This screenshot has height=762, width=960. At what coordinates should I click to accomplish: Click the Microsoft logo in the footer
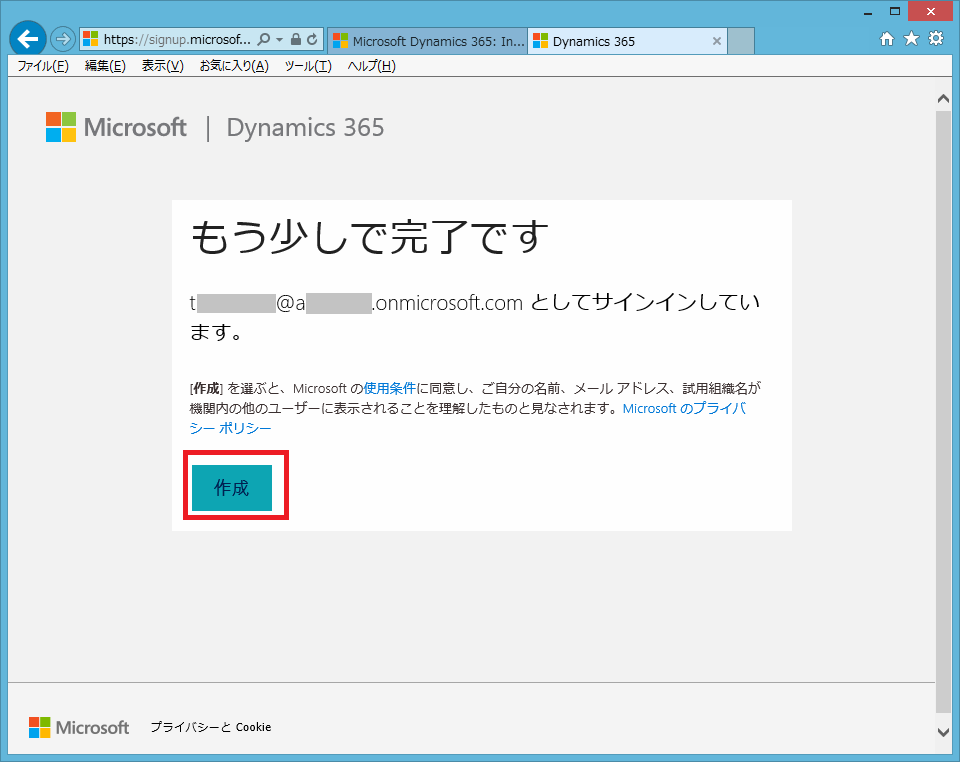tap(79, 727)
